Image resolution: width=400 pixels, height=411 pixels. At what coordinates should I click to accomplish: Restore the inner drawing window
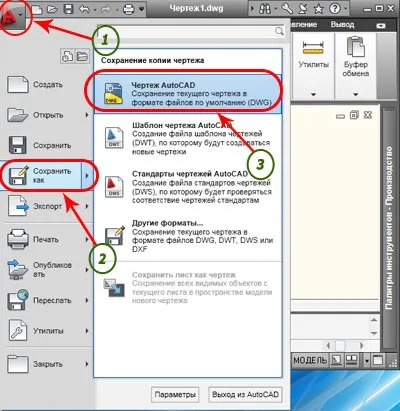pos(354,115)
